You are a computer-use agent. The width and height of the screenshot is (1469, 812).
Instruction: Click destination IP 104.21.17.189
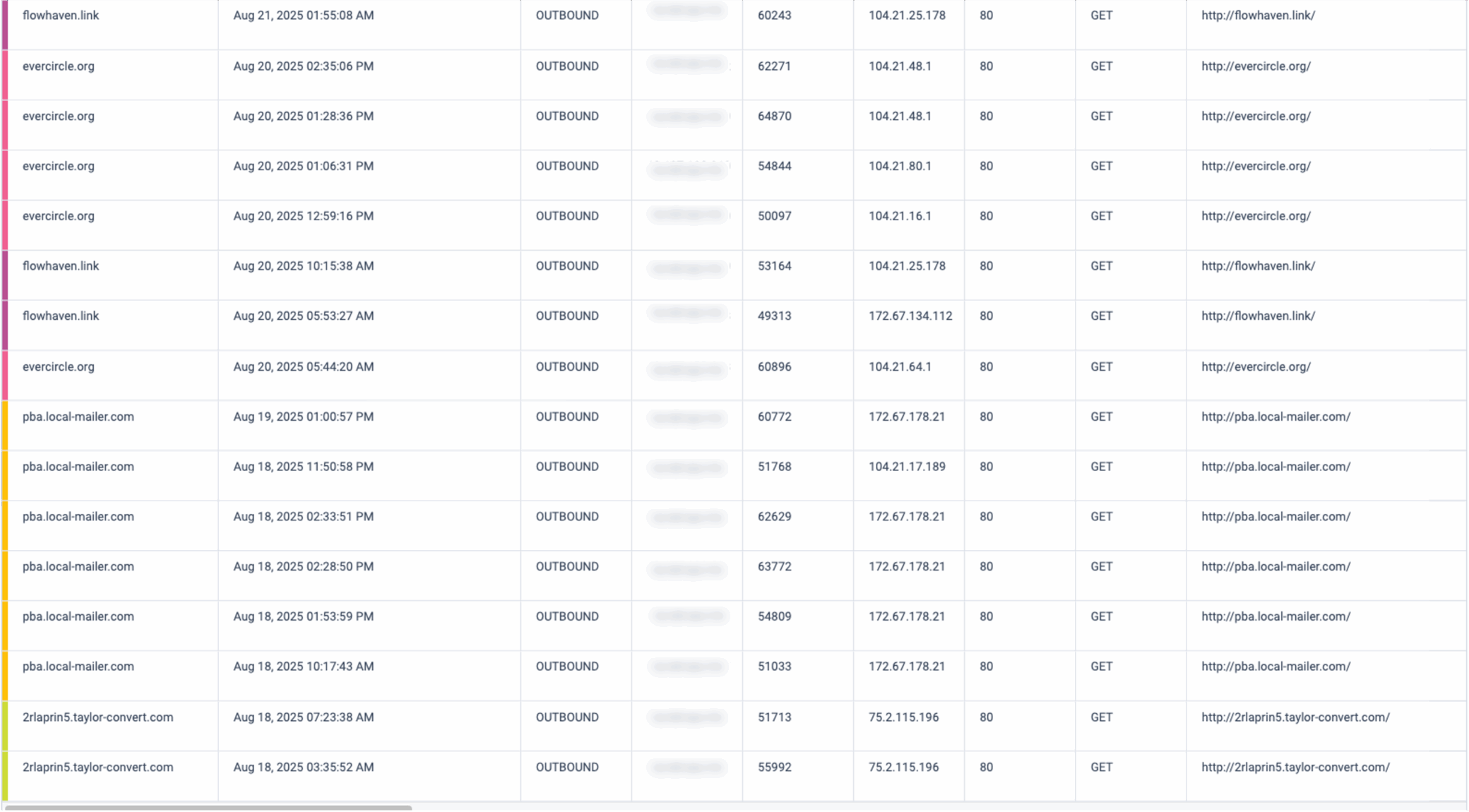point(907,467)
